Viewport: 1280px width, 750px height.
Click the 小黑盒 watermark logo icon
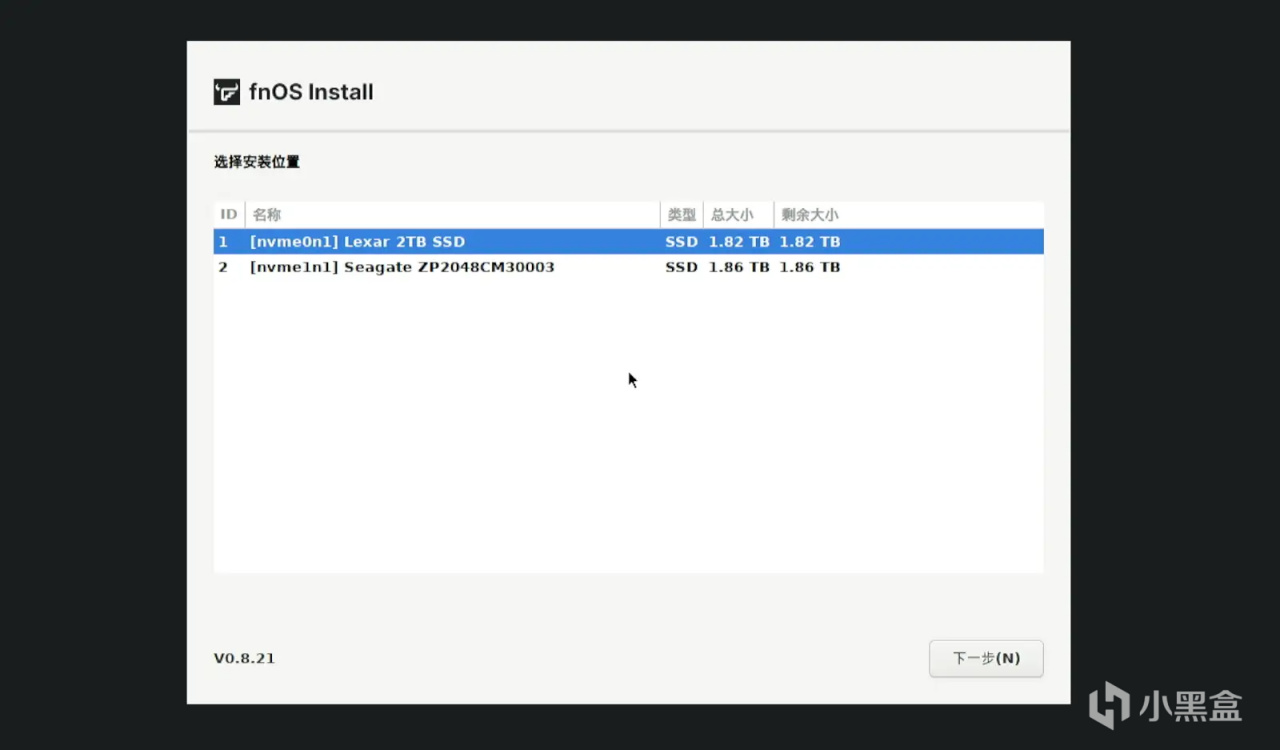1108,704
